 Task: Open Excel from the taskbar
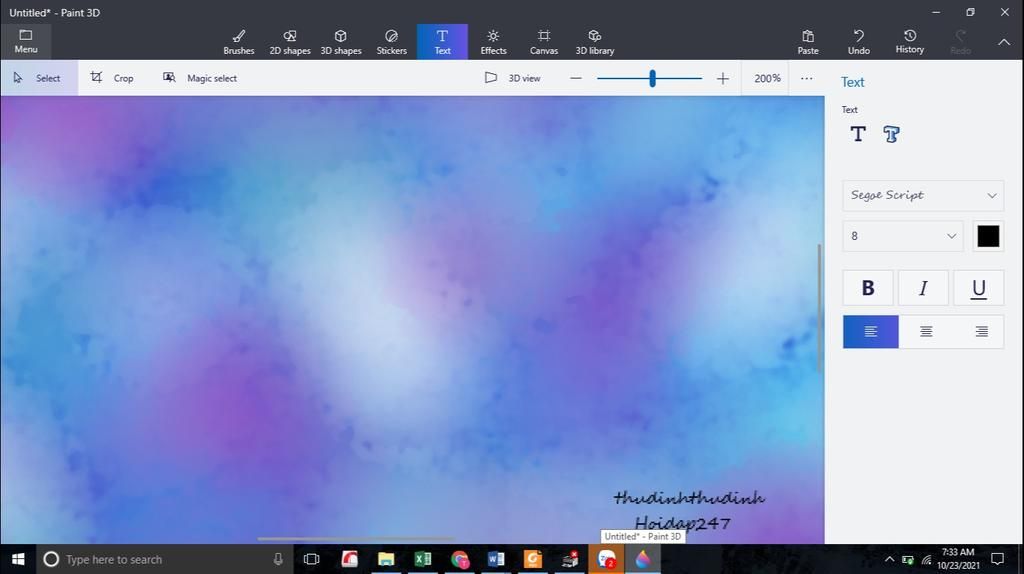(x=423, y=559)
